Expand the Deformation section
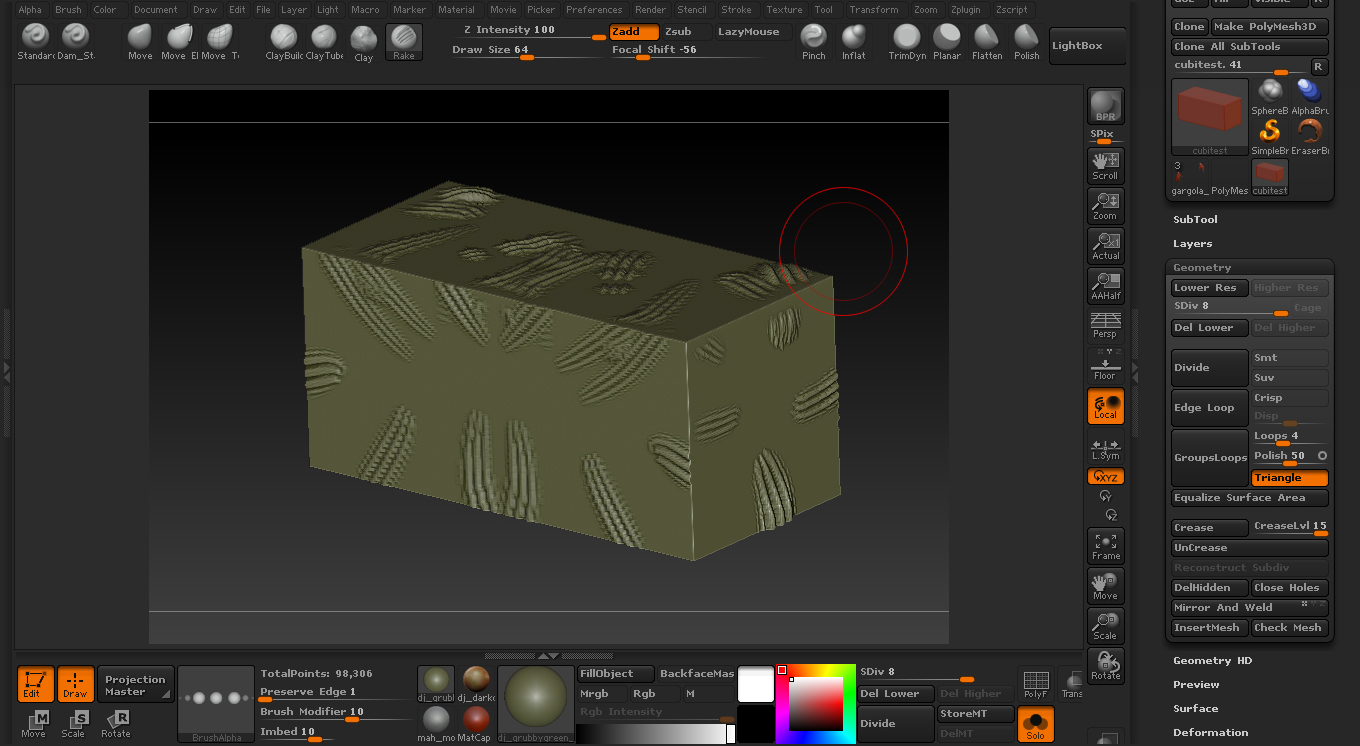This screenshot has width=1360, height=746. click(x=1211, y=732)
